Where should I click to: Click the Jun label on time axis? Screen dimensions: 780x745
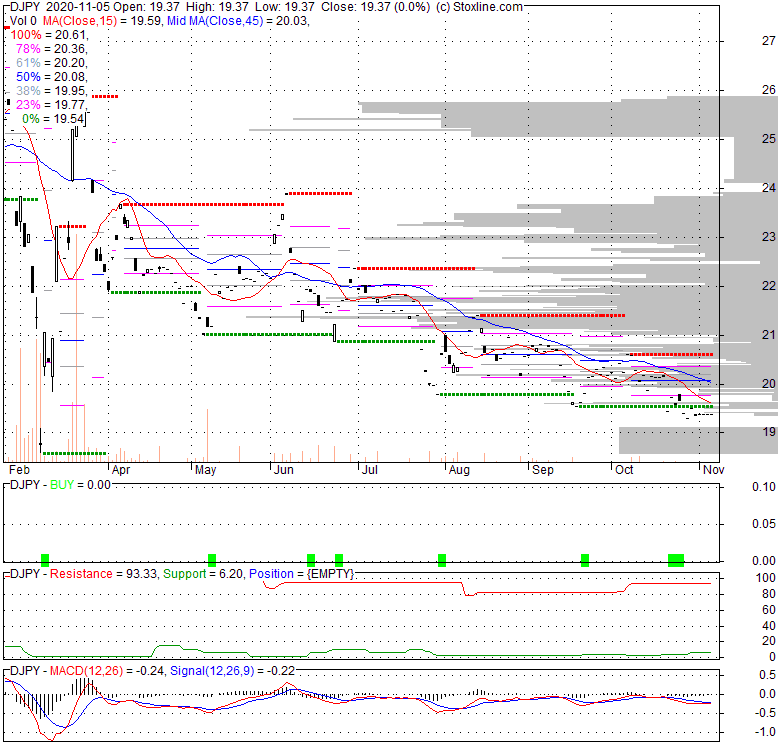(x=284, y=470)
